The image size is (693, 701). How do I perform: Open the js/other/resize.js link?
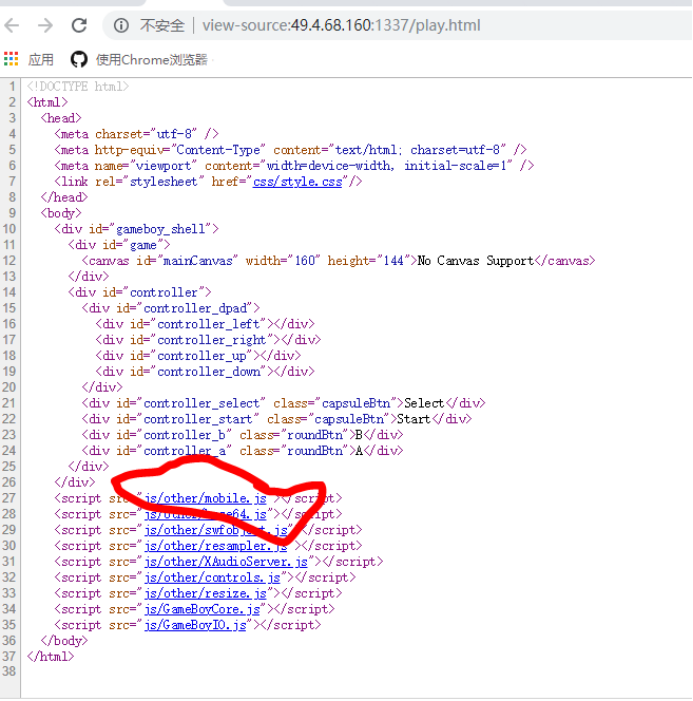coord(205,594)
